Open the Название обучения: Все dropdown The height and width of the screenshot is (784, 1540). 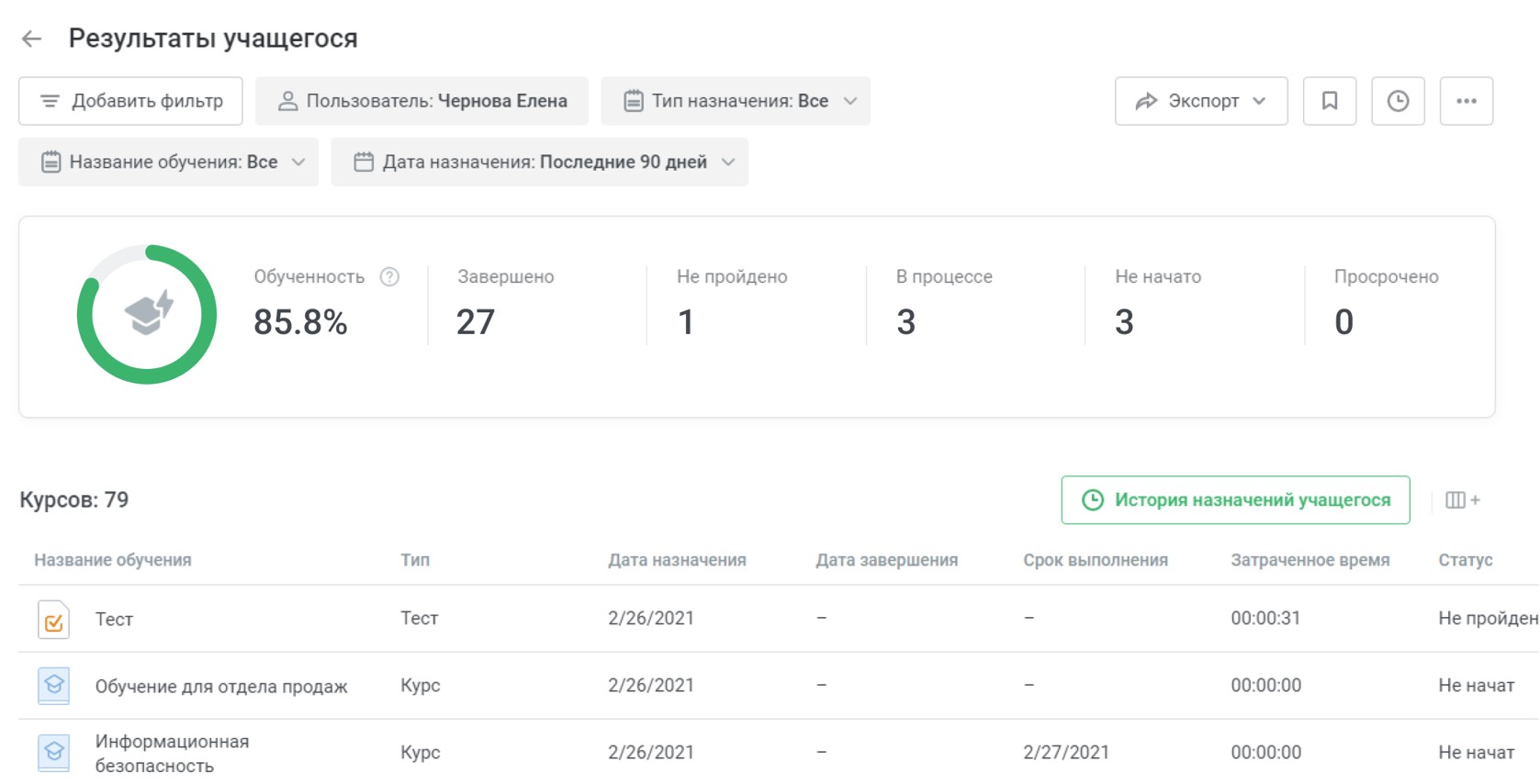(168, 162)
